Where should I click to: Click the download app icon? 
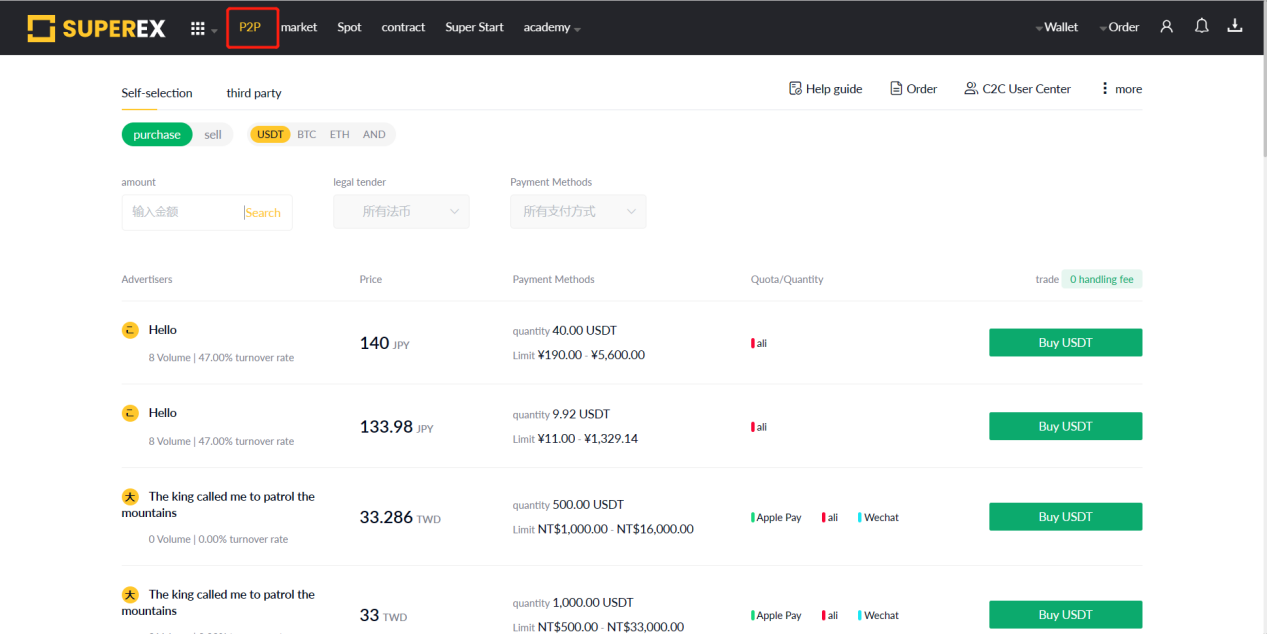[1235, 26]
